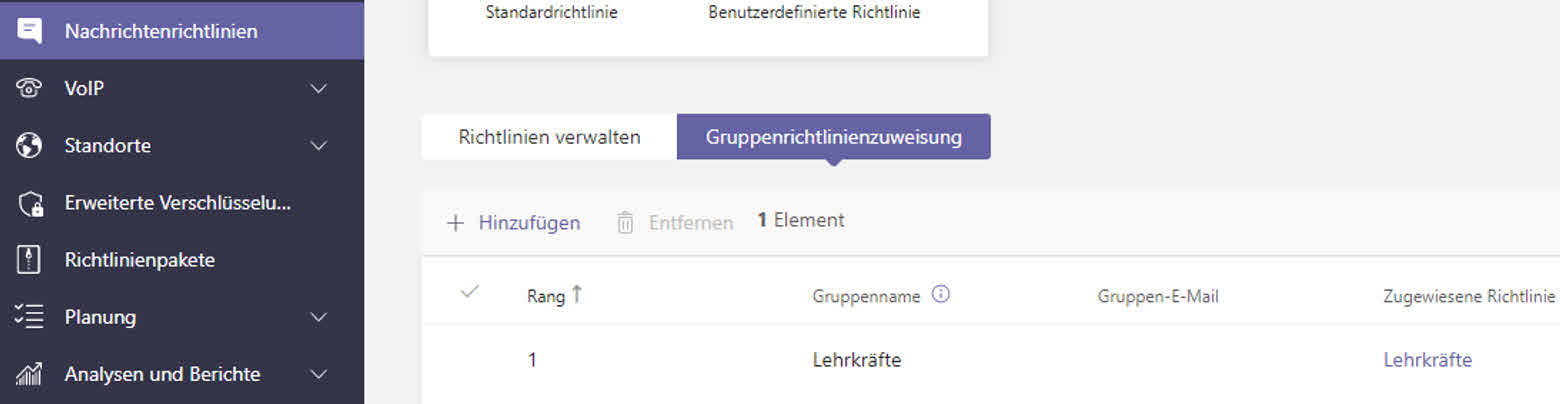Click the VoIP telephone icon

pyautogui.click(x=30, y=88)
